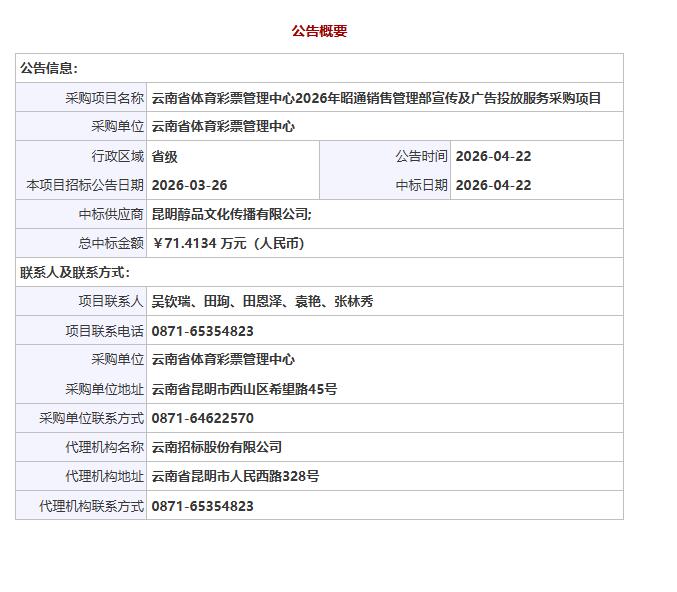The height and width of the screenshot is (592, 677).
Task: Click the agency name 云南招标股份有限公司
Action: pyautogui.click(x=217, y=447)
